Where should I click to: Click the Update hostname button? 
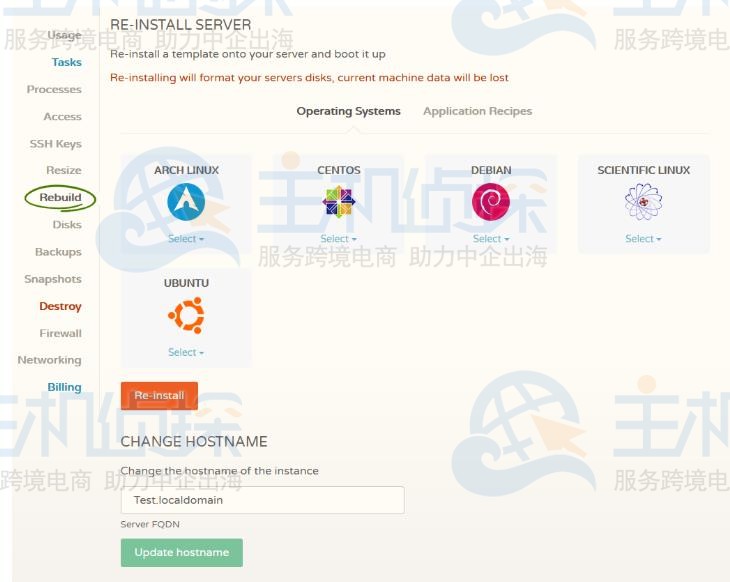tap(182, 553)
